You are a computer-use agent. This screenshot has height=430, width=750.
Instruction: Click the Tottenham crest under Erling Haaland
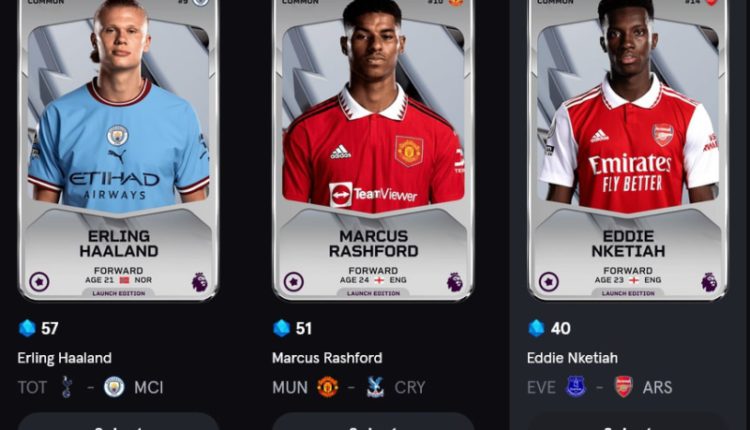(66, 387)
